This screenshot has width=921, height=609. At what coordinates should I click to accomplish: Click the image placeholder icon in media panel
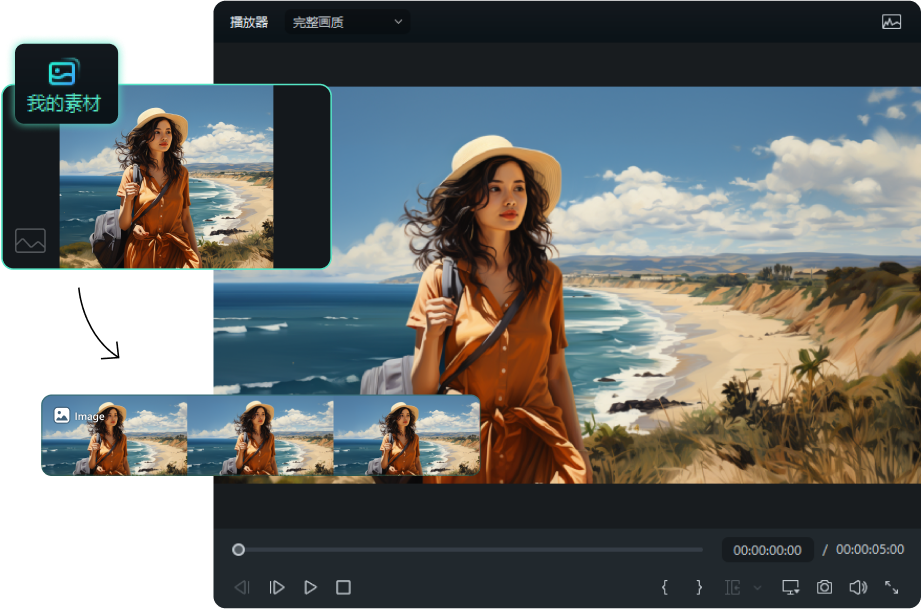30,240
